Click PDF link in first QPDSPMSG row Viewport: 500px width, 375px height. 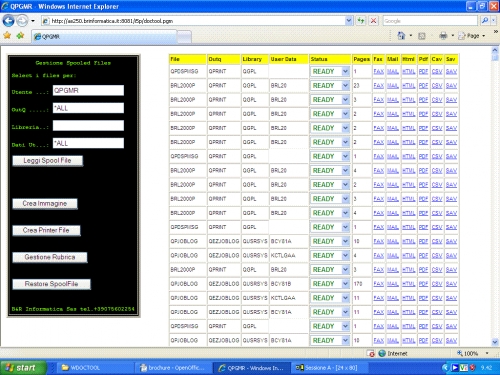(423, 71)
